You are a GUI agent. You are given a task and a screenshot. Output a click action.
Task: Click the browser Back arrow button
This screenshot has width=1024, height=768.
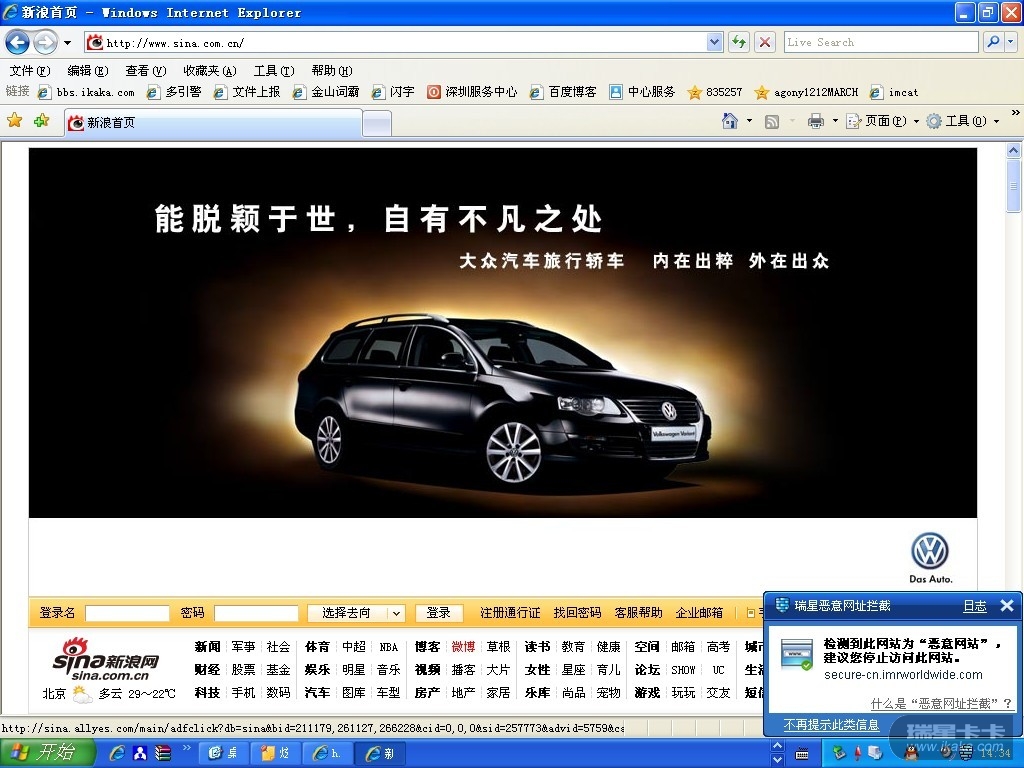(x=17, y=43)
